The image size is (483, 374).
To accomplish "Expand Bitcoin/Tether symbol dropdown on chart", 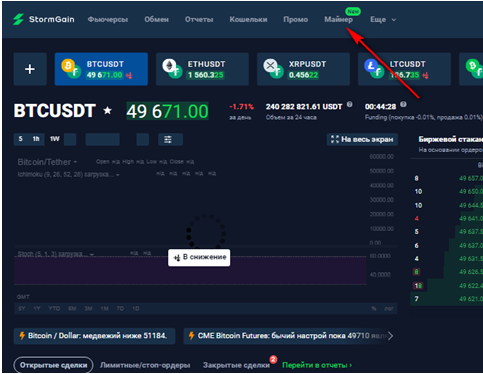I will coord(75,162).
